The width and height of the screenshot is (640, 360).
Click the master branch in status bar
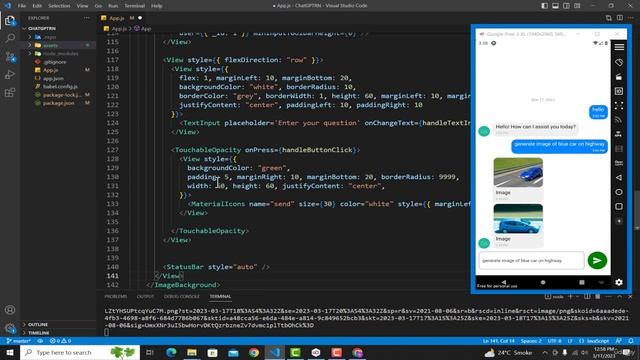[19, 341]
